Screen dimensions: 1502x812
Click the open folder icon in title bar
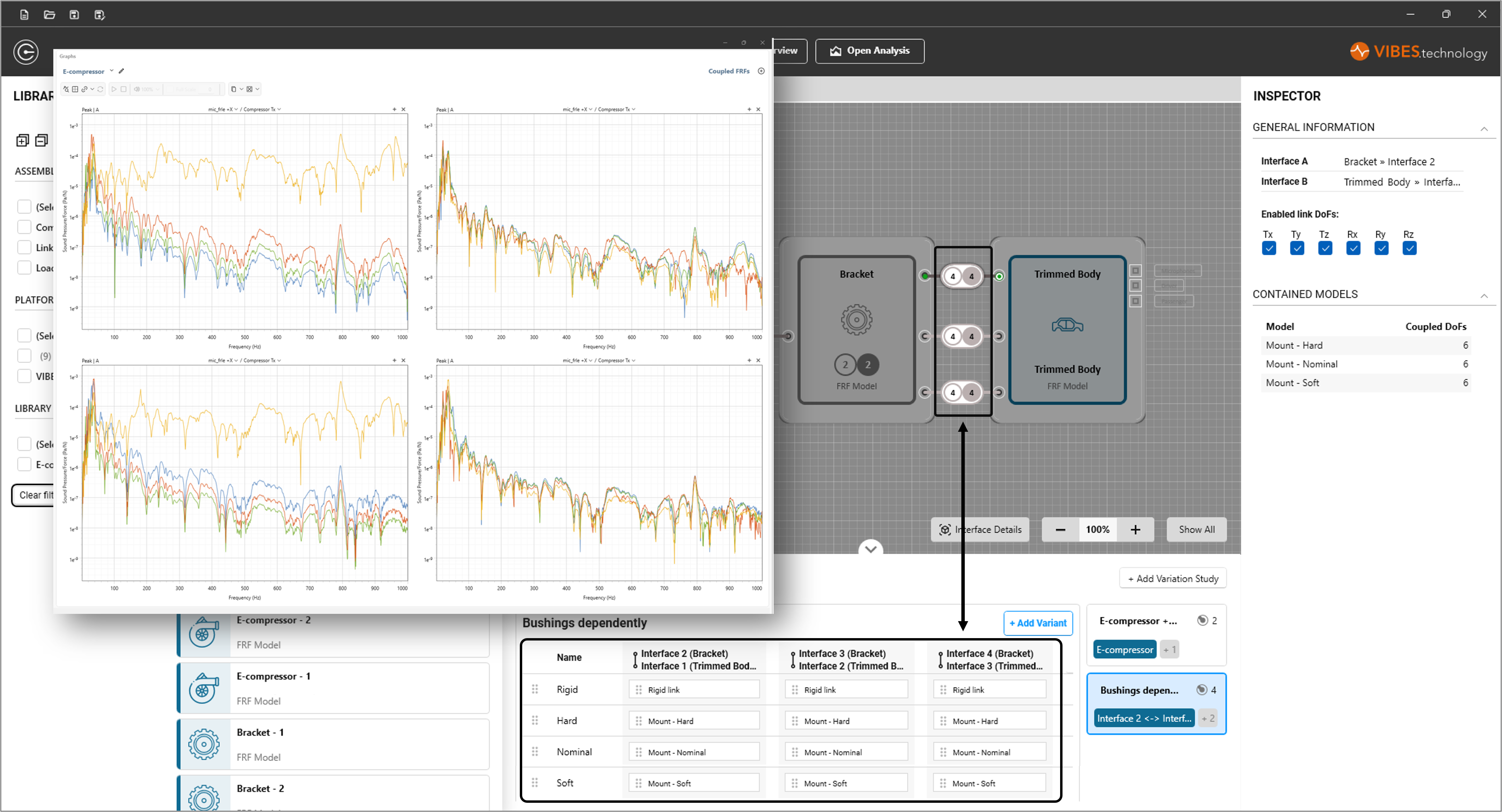point(50,15)
